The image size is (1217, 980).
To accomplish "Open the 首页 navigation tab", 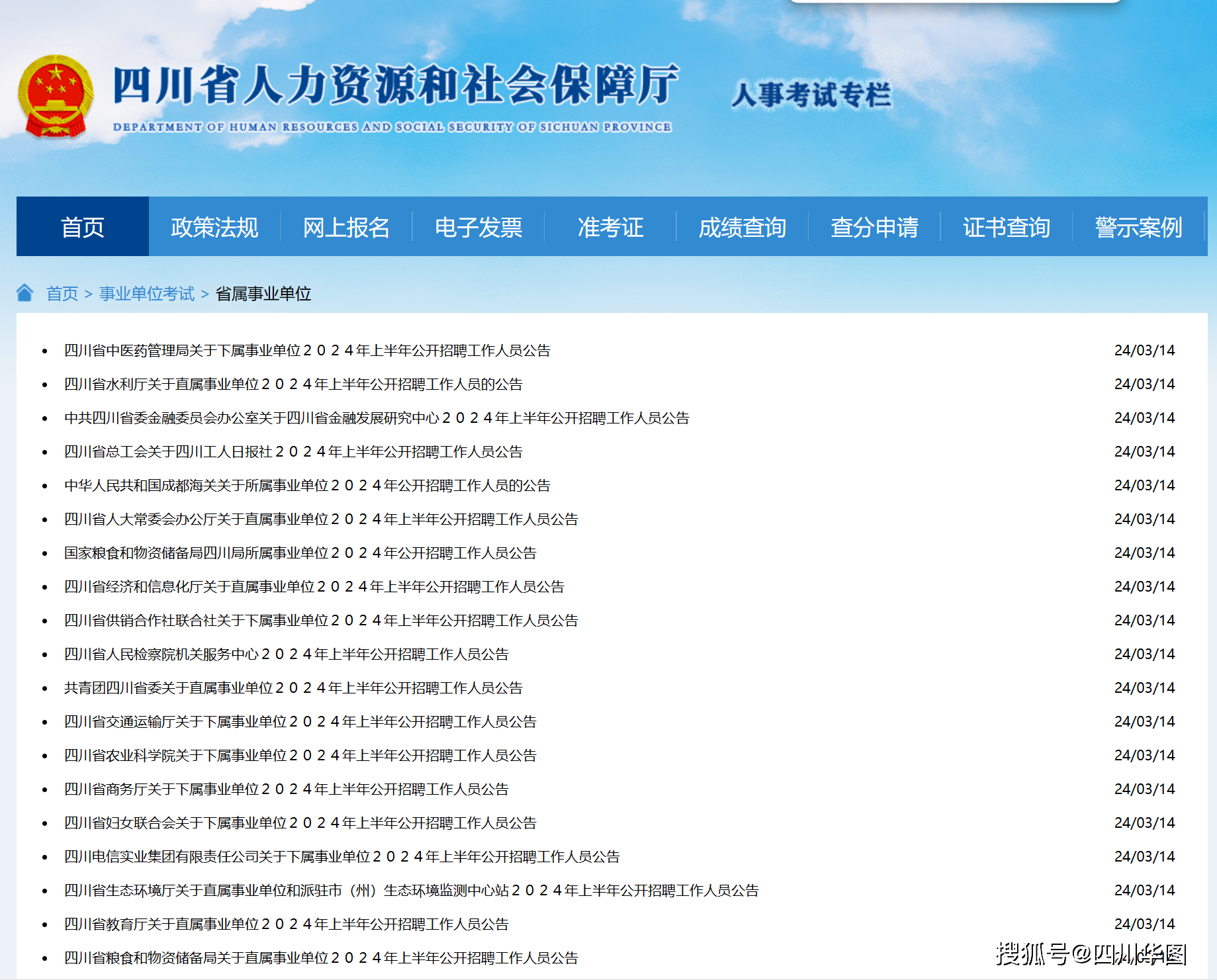I will 83,227.
